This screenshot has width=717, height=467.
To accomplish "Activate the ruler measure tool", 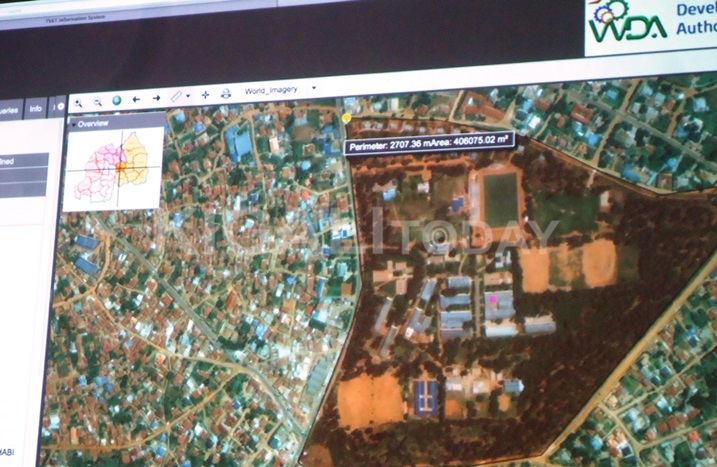I will click(x=176, y=97).
